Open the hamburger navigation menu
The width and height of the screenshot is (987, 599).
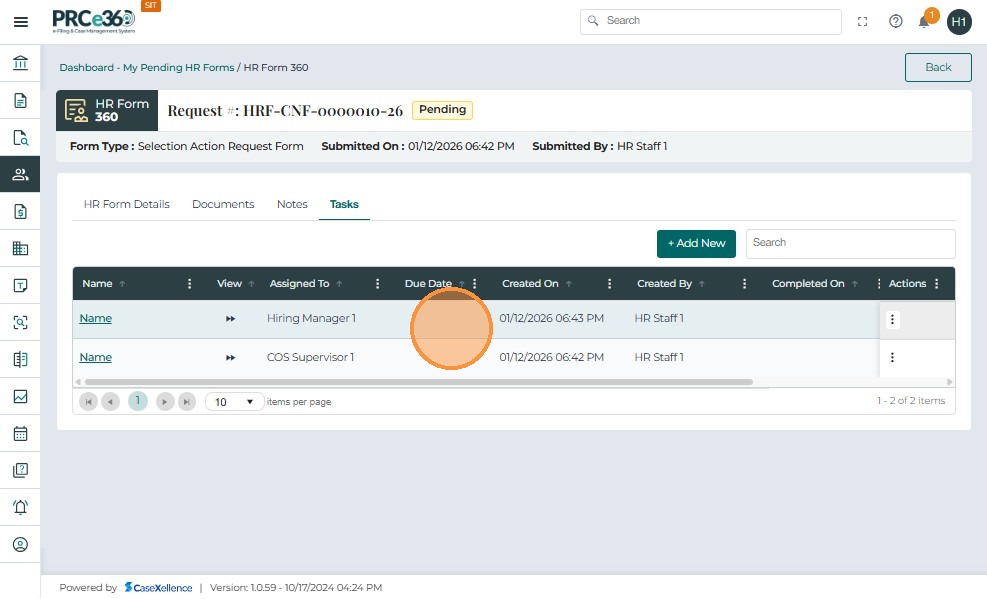(x=21, y=22)
